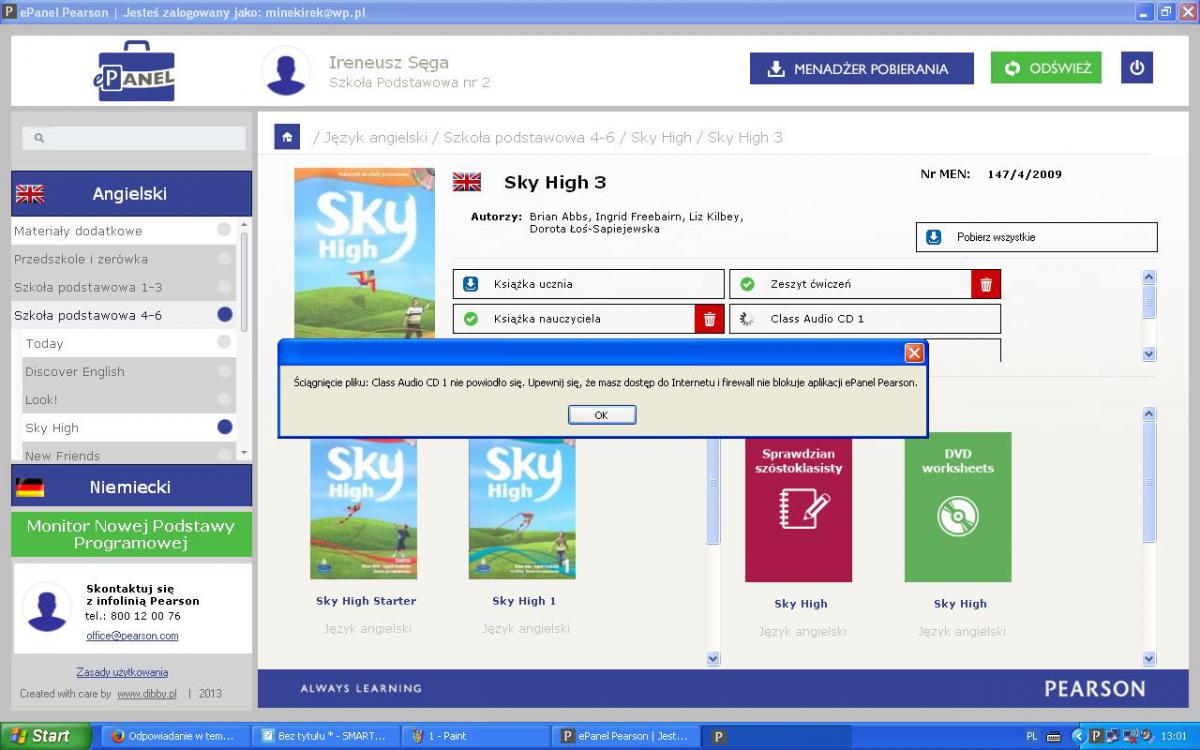Visit the www.dibby.pl link

pos(147,693)
